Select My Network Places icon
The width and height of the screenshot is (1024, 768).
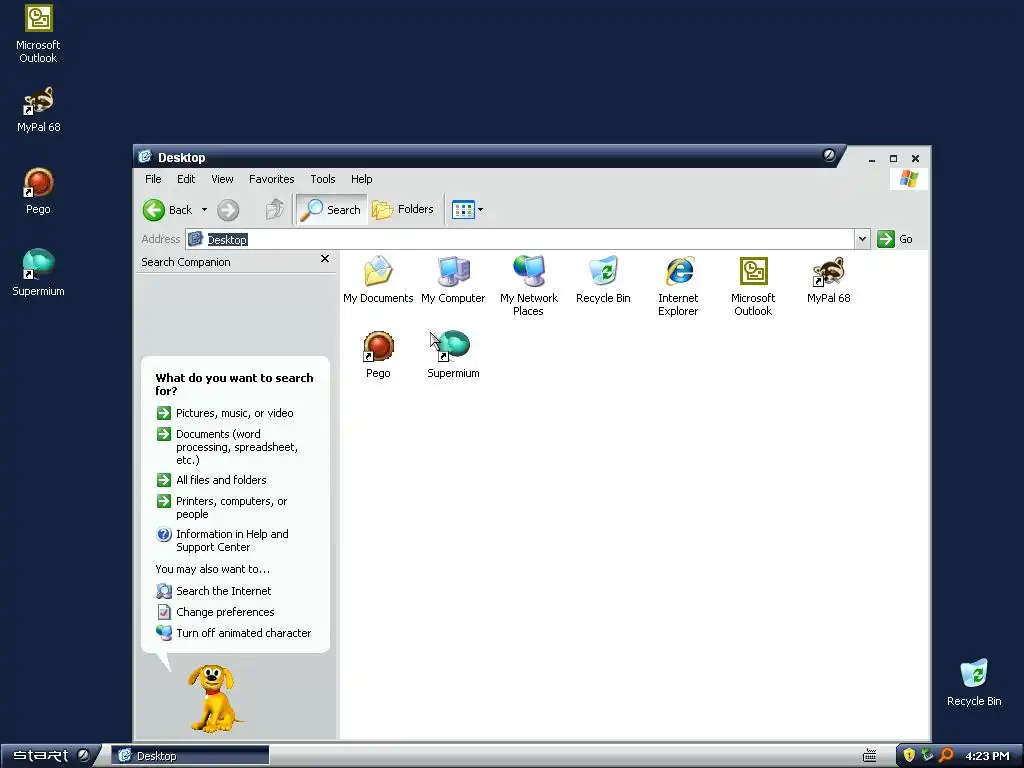tap(528, 271)
